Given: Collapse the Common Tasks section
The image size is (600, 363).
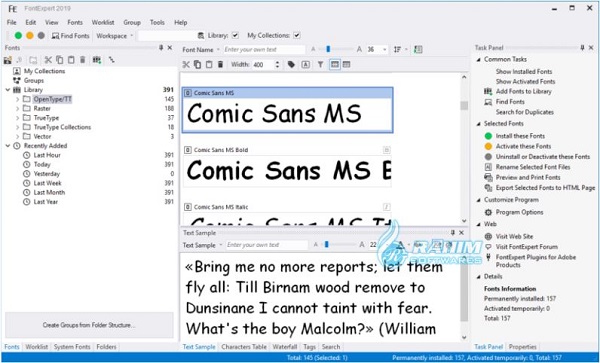Looking at the screenshot, I should coord(479,60).
